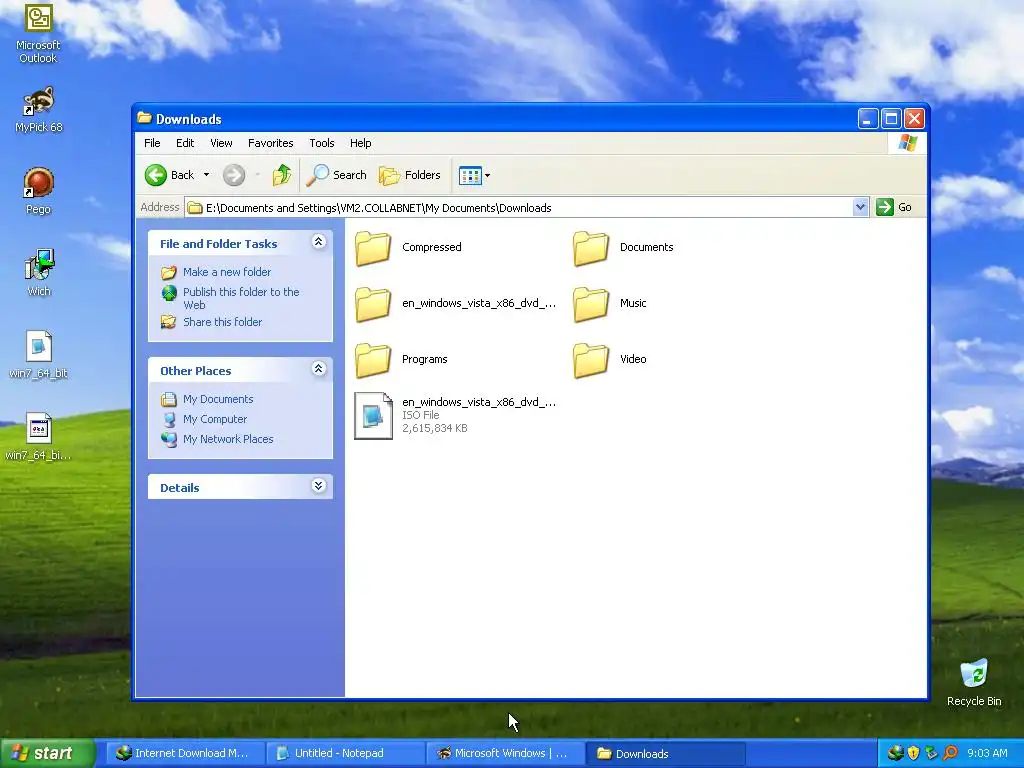Viewport: 1024px width, 768px height.
Task: Collapse the File and Folder Tasks panel
Action: (319, 242)
